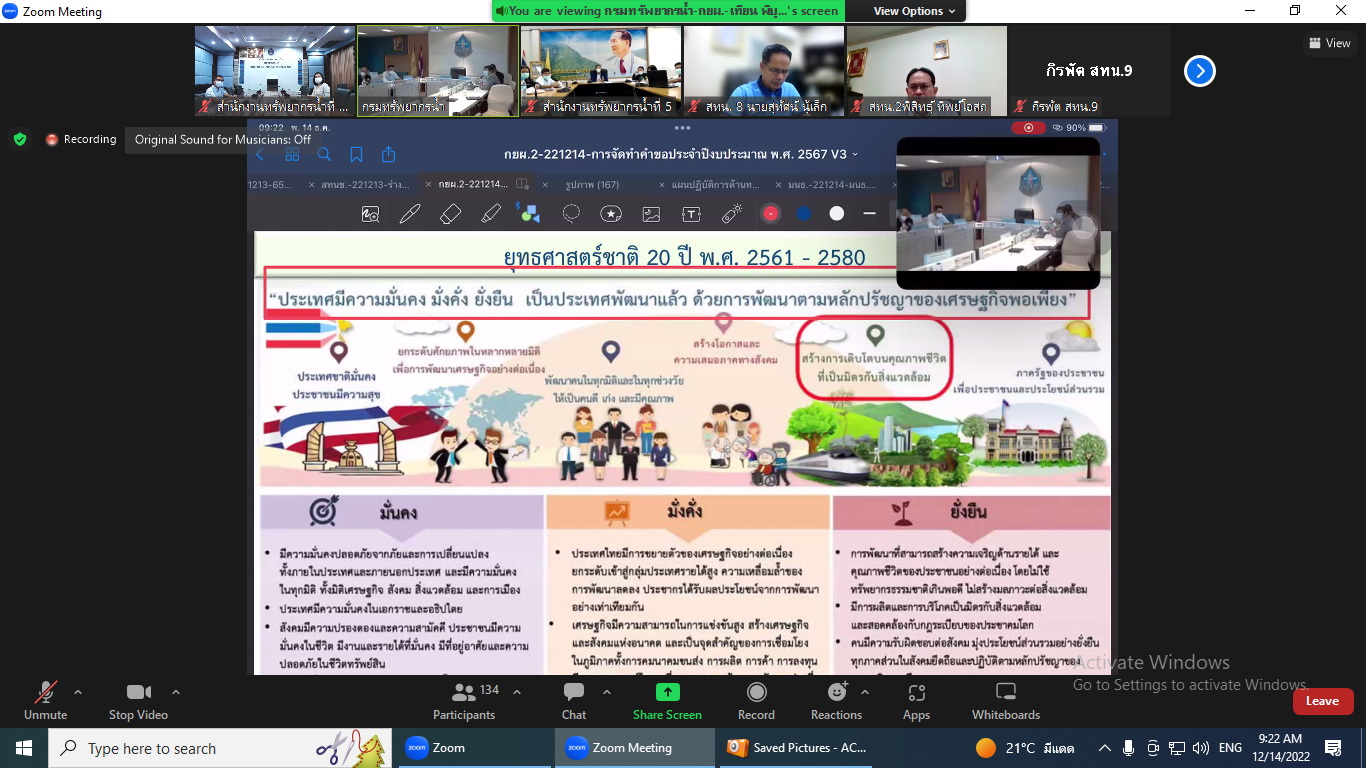The width and height of the screenshot is (1366, 768).
Task: Click the green encryption shield icon
Action: click(x=20, y=139)
